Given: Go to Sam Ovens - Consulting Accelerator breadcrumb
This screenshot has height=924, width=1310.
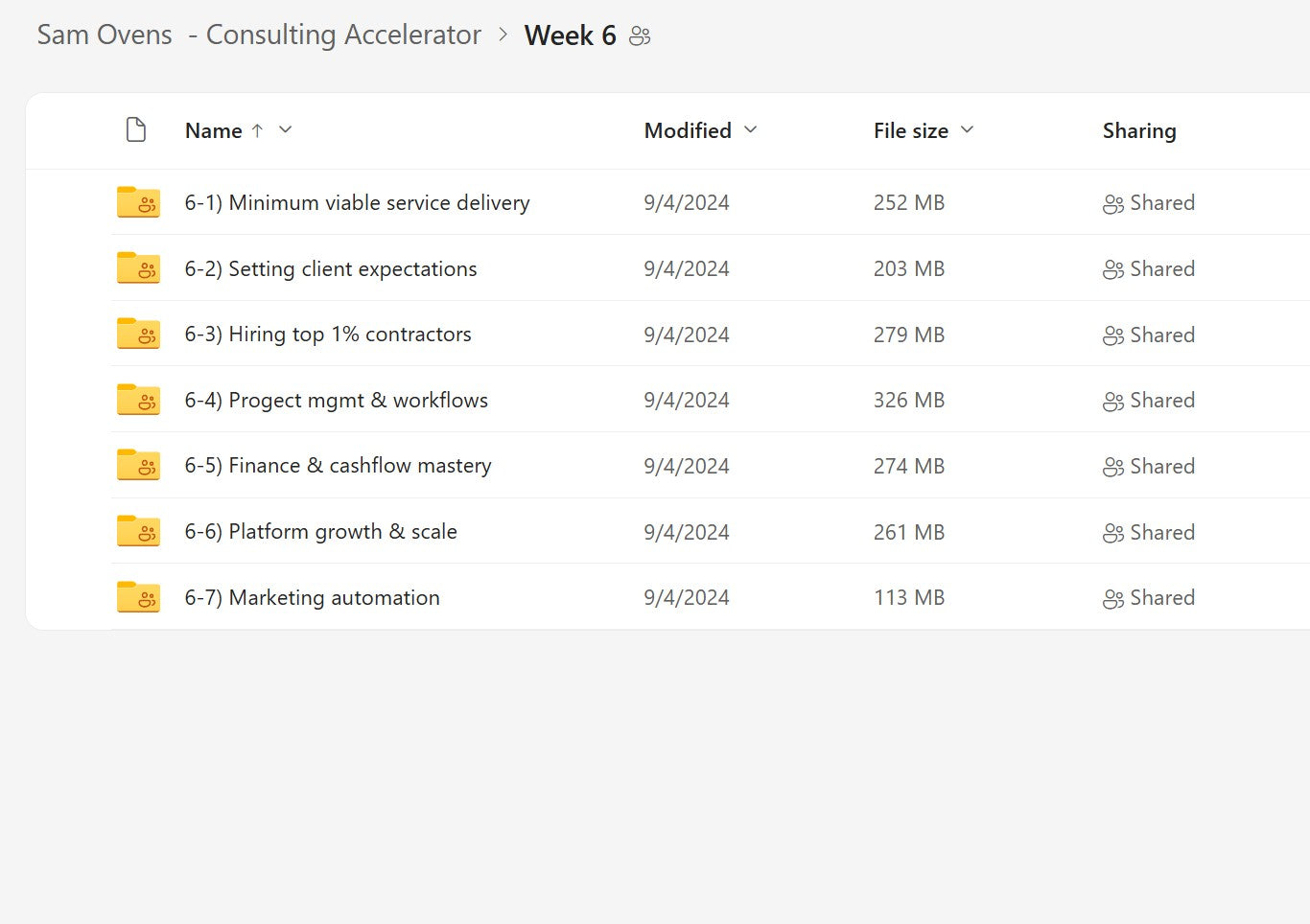Looking at the screenshot, I should 259,35.
